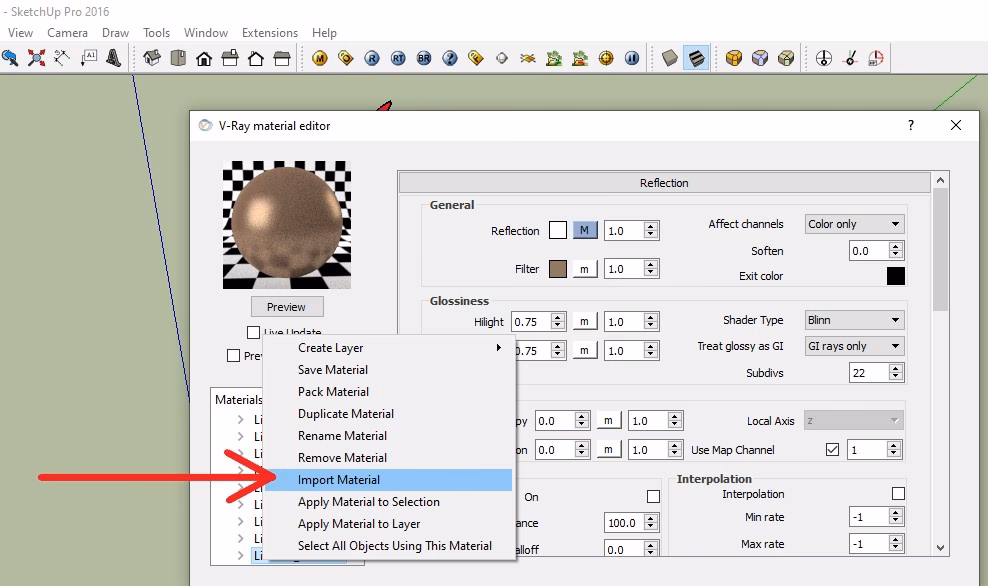Open V-Ray options tag icon
Screen dimensions: 988x586
tap(346, 59)
